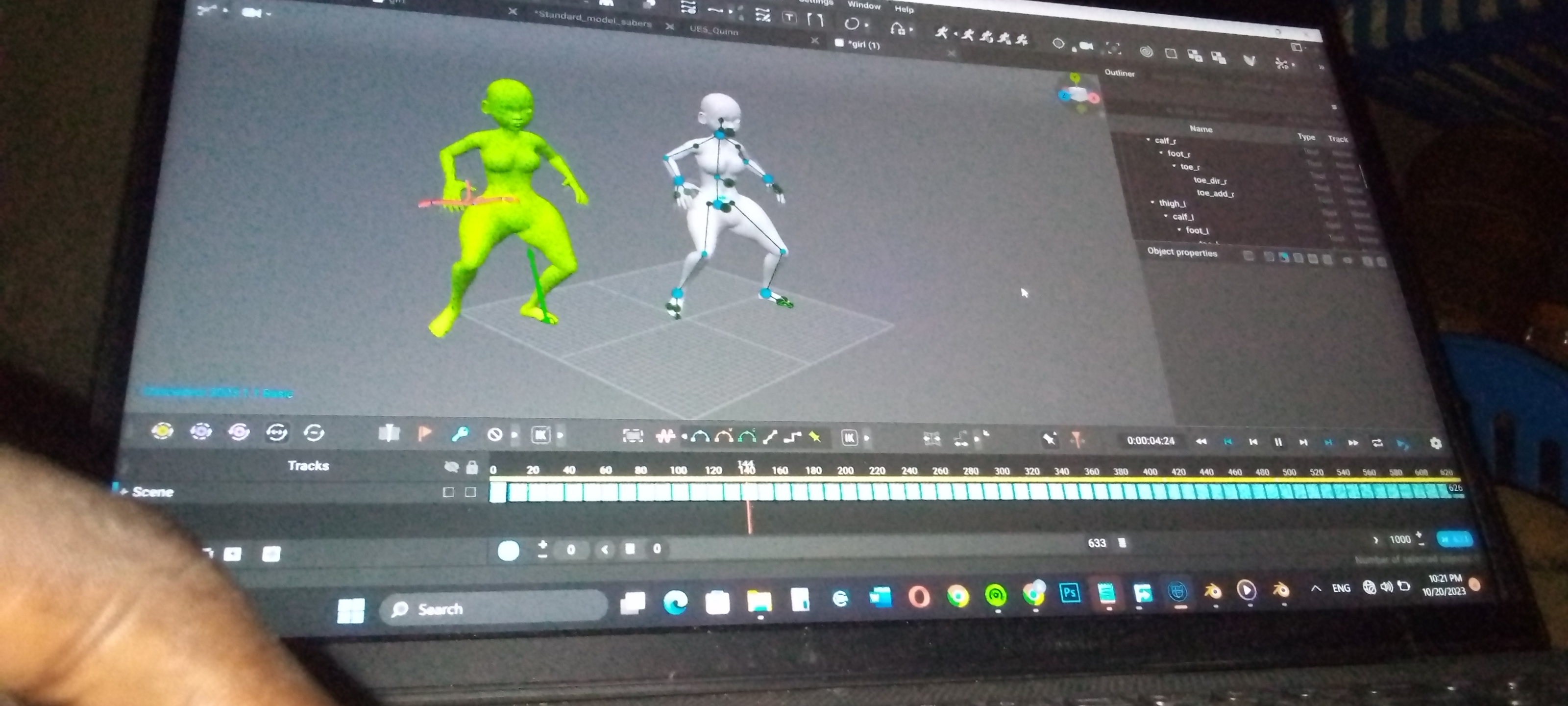Click the loop playback icon
The width and height of the screenshot is (1568, 706).
1377,443
